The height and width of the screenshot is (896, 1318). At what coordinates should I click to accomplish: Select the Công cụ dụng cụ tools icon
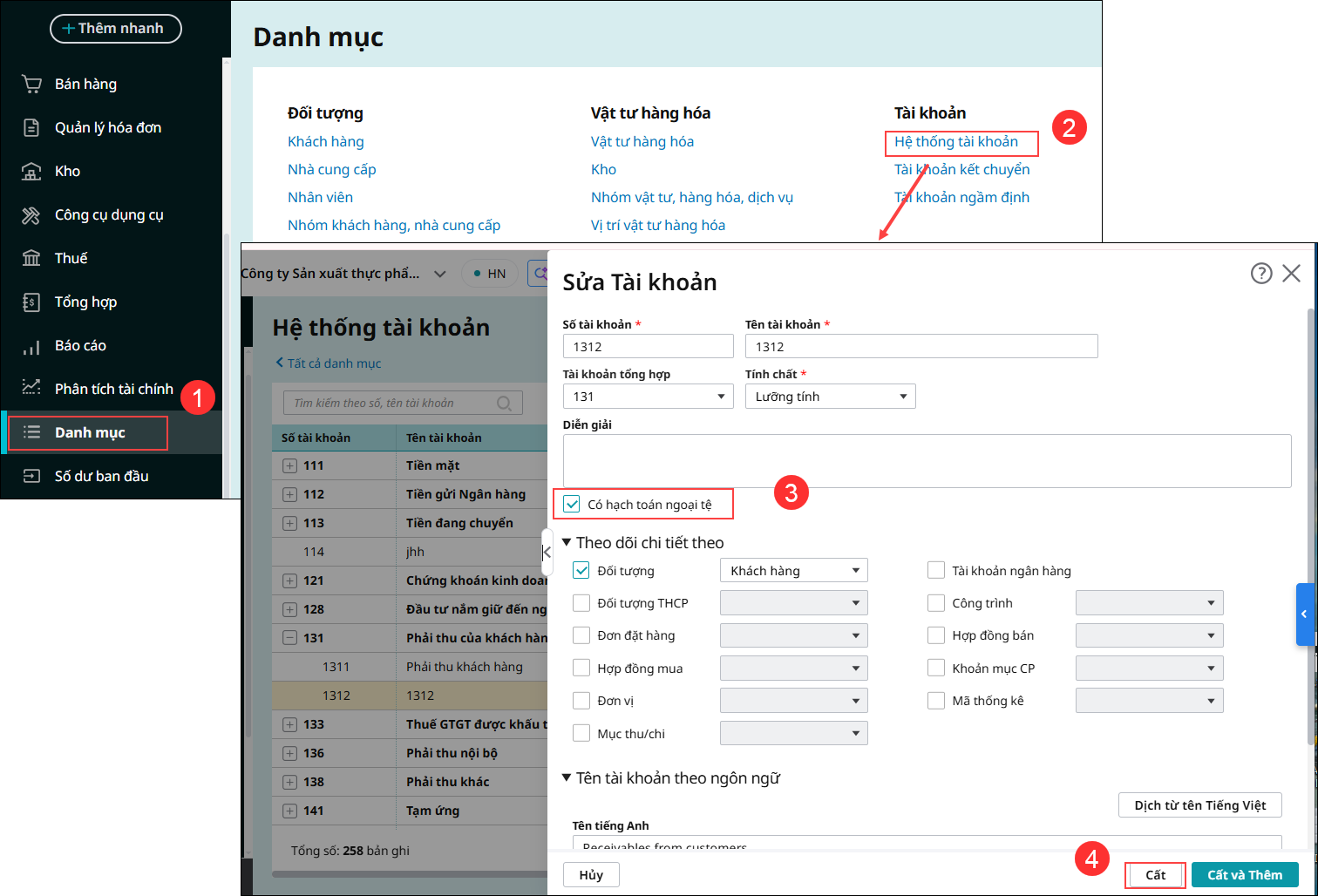click(x=31, y=215)
